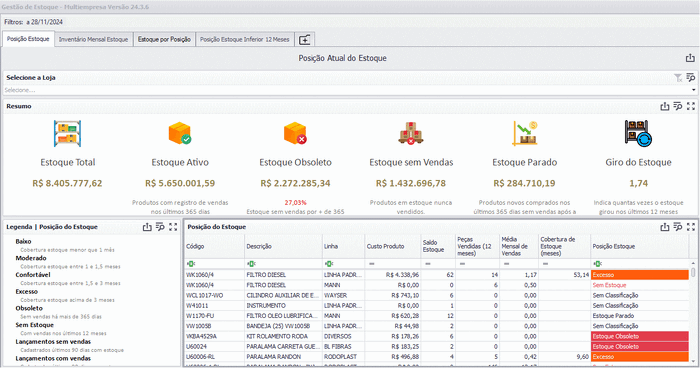Open the Posição Estoque column filter operator
The image size is (700, 368).
coord(597,264)
